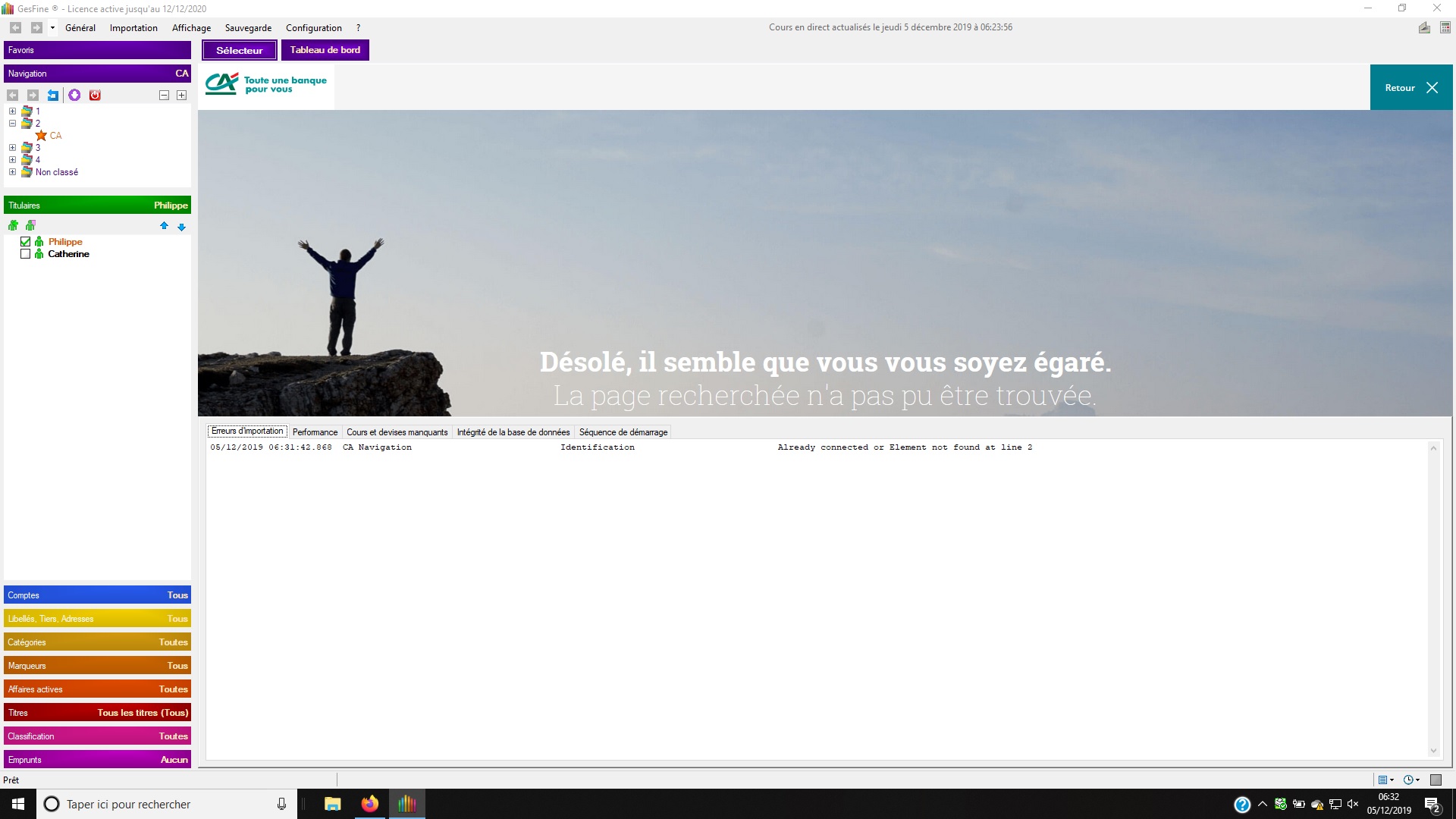Viewport: 1456px width, 819px height.
Task: Collapse all navigation tree nodes with minus button
Action: (x=164, y=95)
